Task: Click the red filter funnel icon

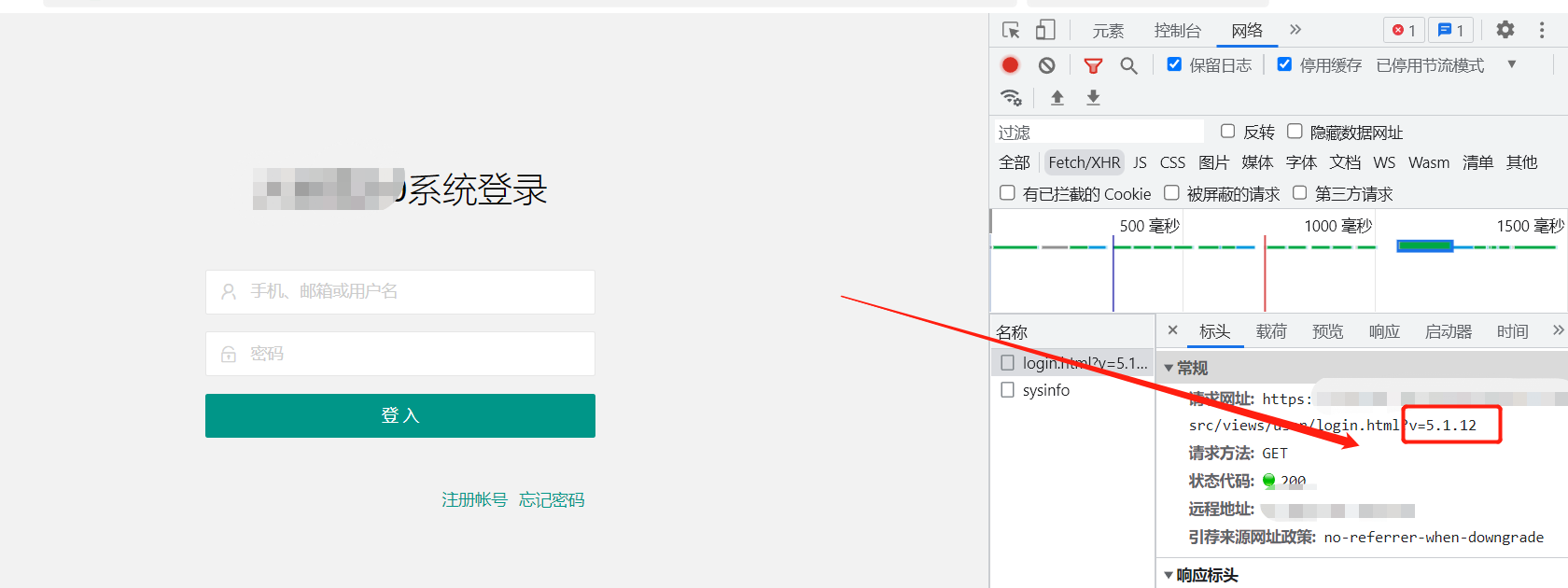Action: 1093,65
